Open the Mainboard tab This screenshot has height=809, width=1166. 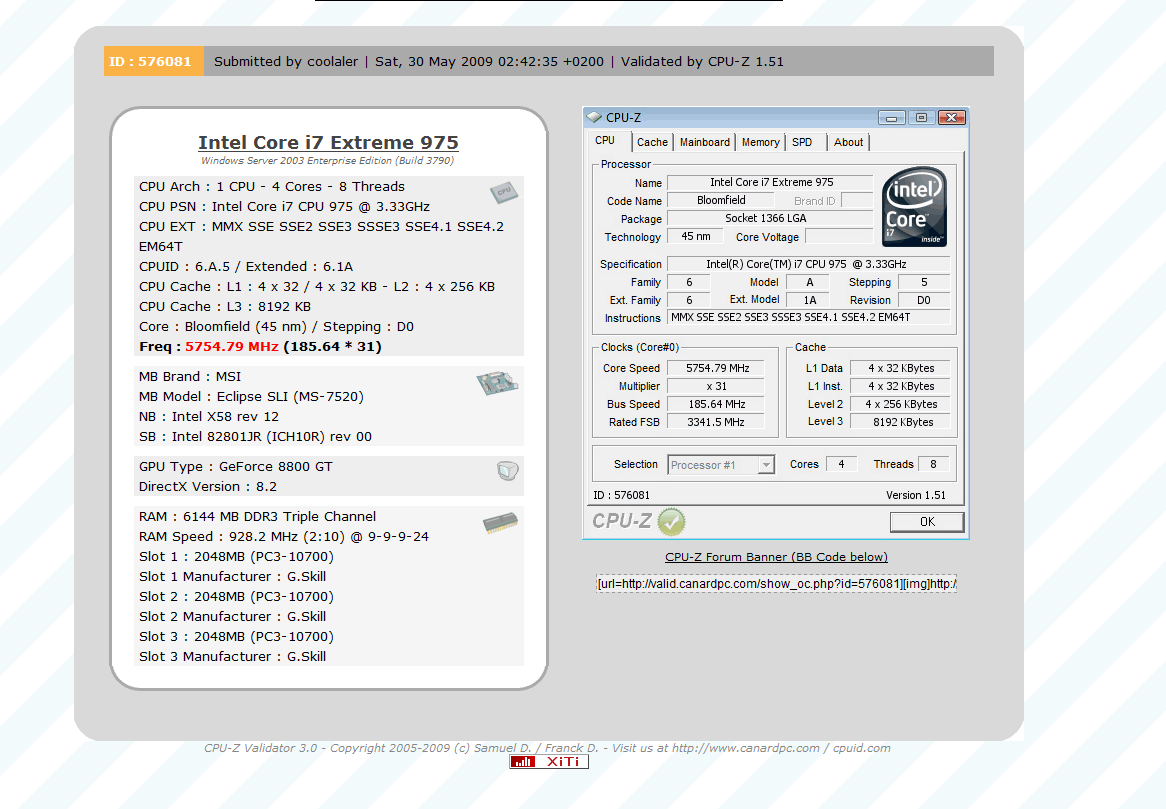pos(704,142)
